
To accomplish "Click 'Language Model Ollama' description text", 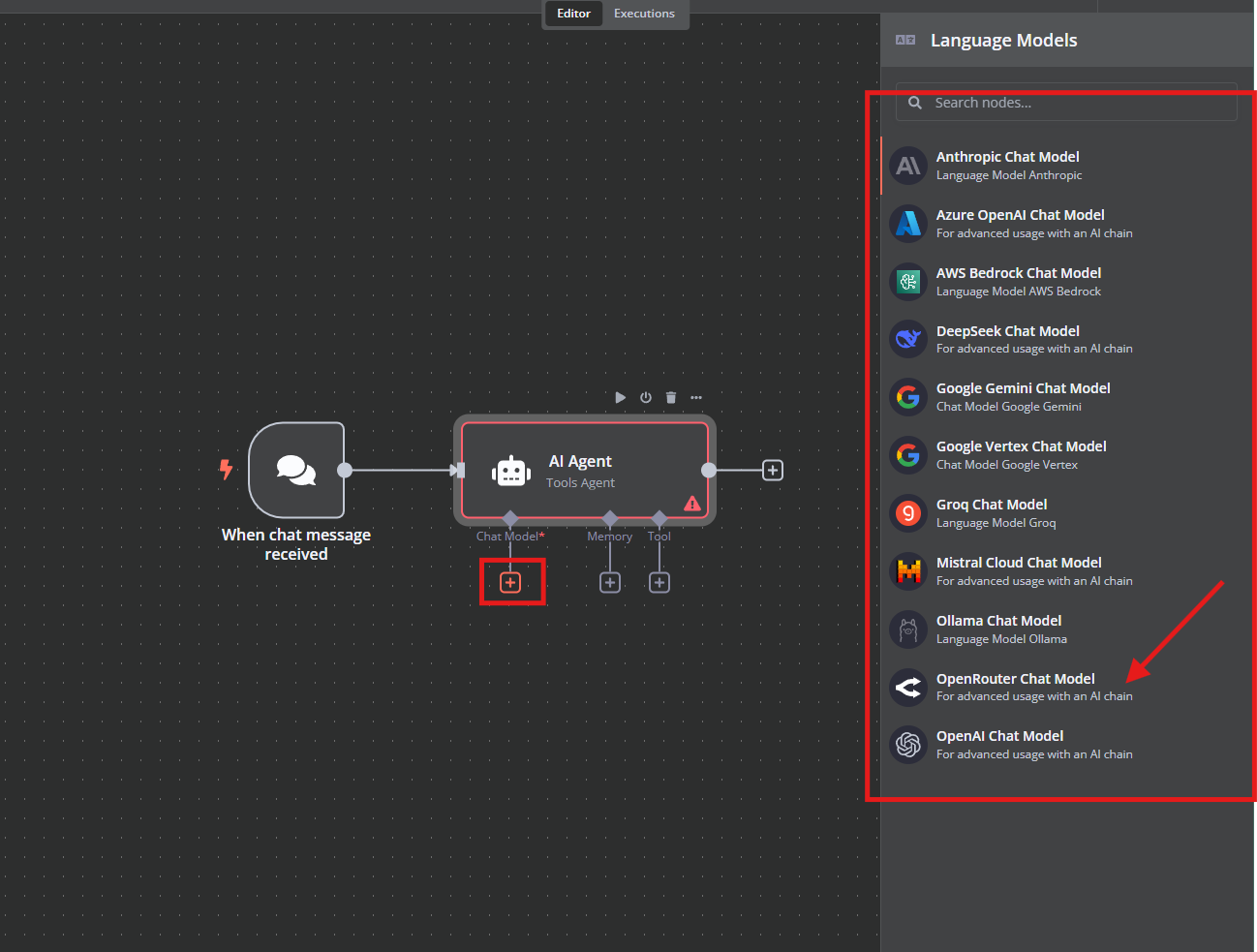I will coord(1001,639).
